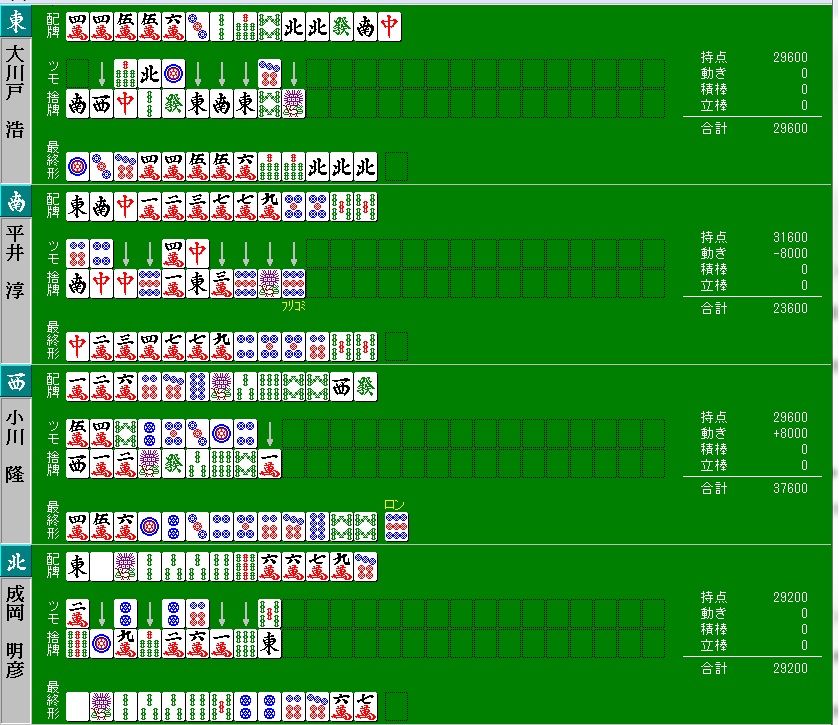Select the 二萬 discard in West's 捨牌 row
The image size is (839, 725).
(125, 463)
